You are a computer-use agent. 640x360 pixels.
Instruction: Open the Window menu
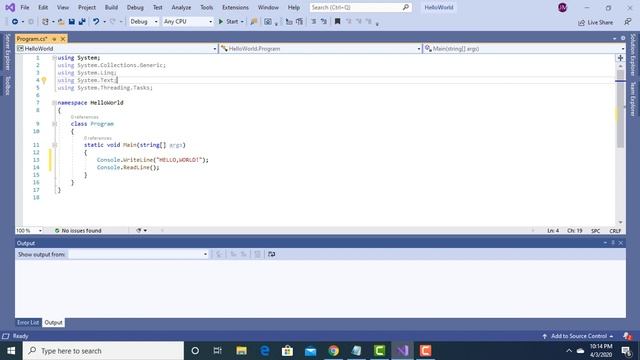pyautogui.click(x=268, y=7)
